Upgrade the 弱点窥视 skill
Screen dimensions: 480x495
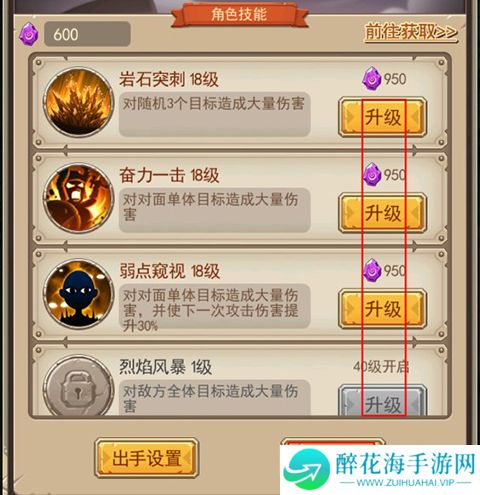point(383,309)
